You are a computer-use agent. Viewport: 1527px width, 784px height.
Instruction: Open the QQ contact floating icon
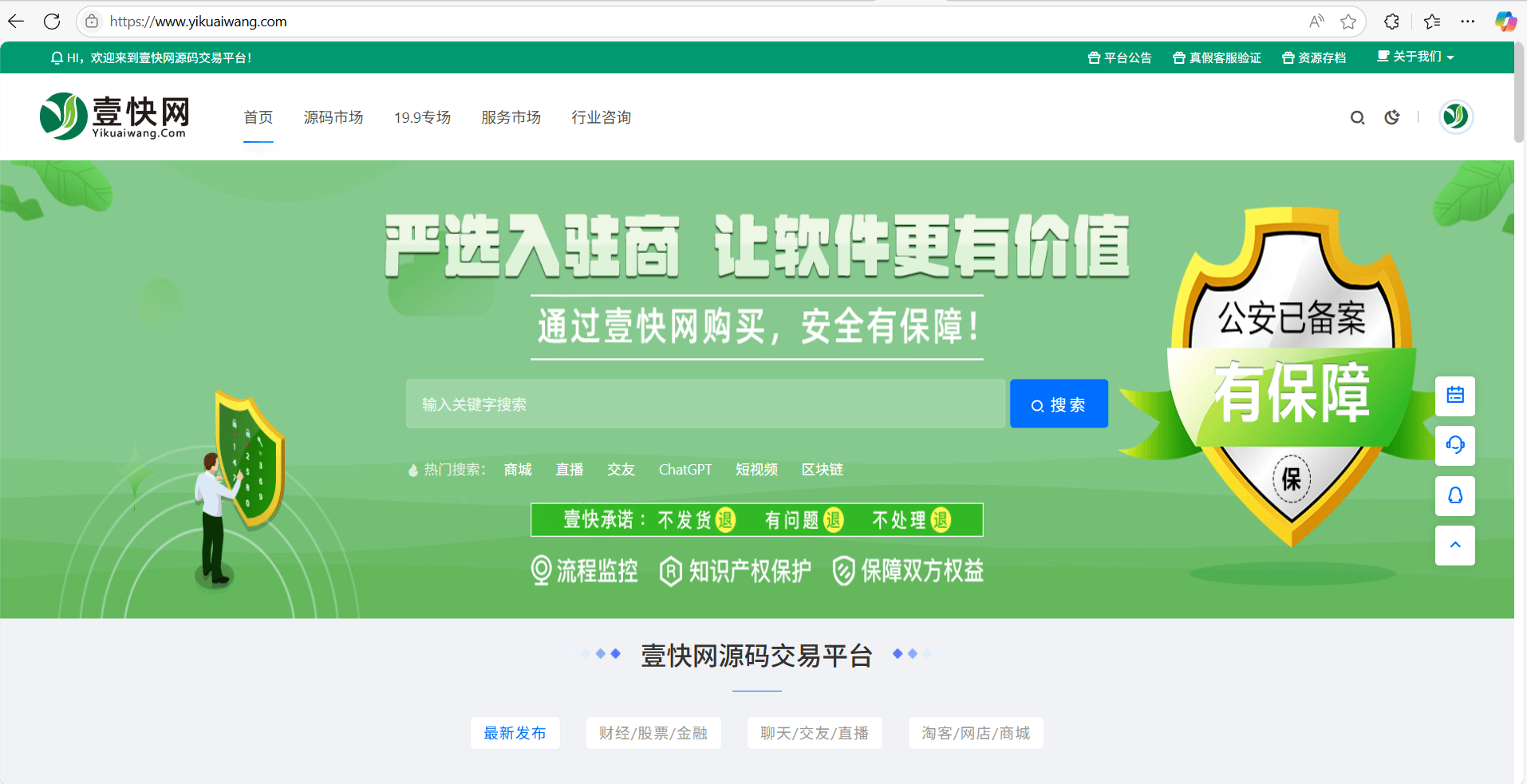[1455, 495]
